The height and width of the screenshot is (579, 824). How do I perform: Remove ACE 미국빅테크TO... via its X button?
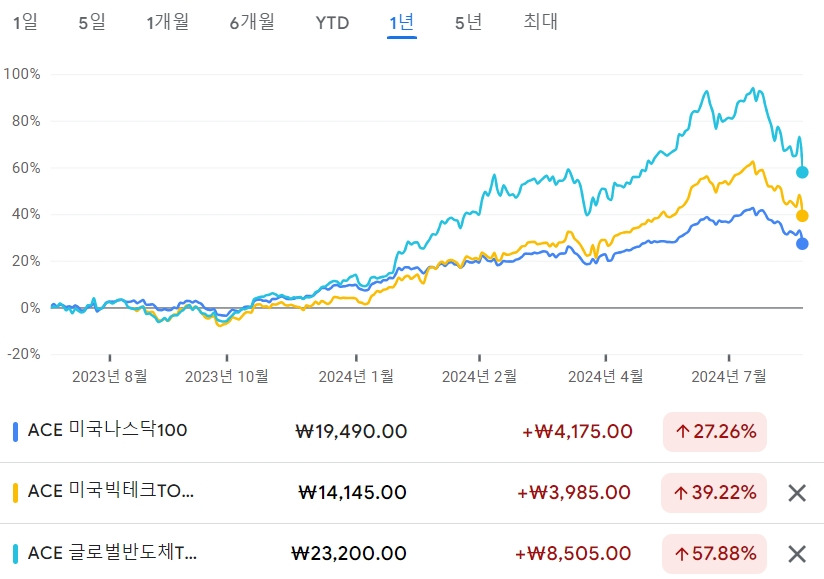[x=795, y=492]
